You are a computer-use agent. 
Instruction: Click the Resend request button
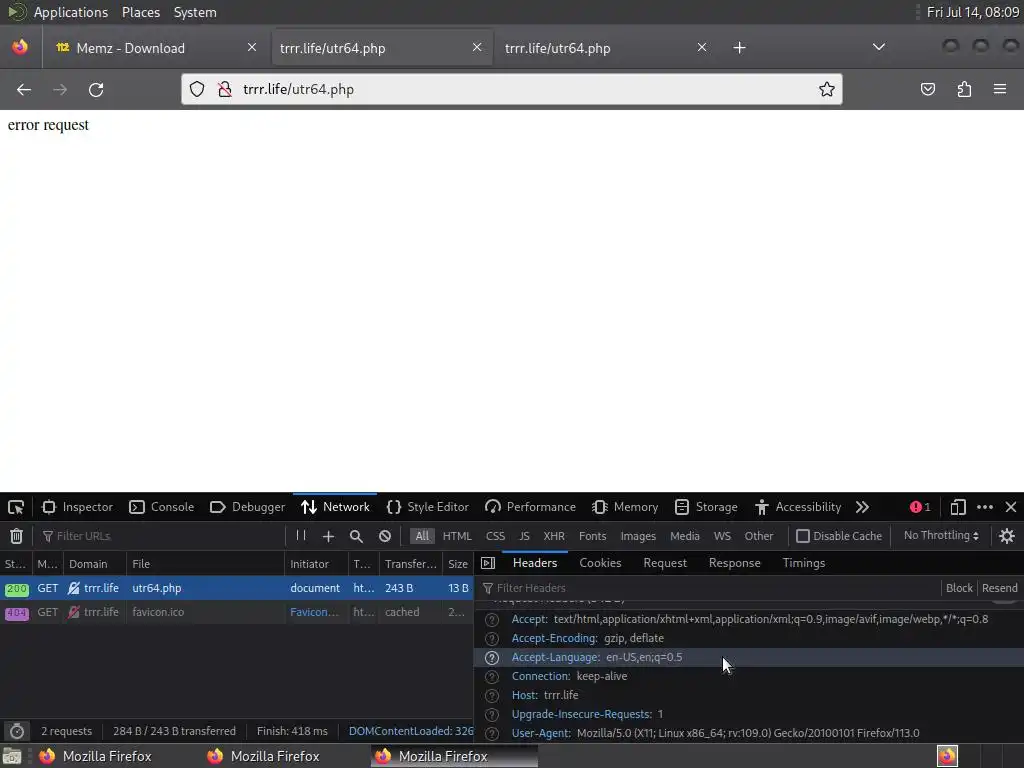pyautogui.click(x=999, y=588)
